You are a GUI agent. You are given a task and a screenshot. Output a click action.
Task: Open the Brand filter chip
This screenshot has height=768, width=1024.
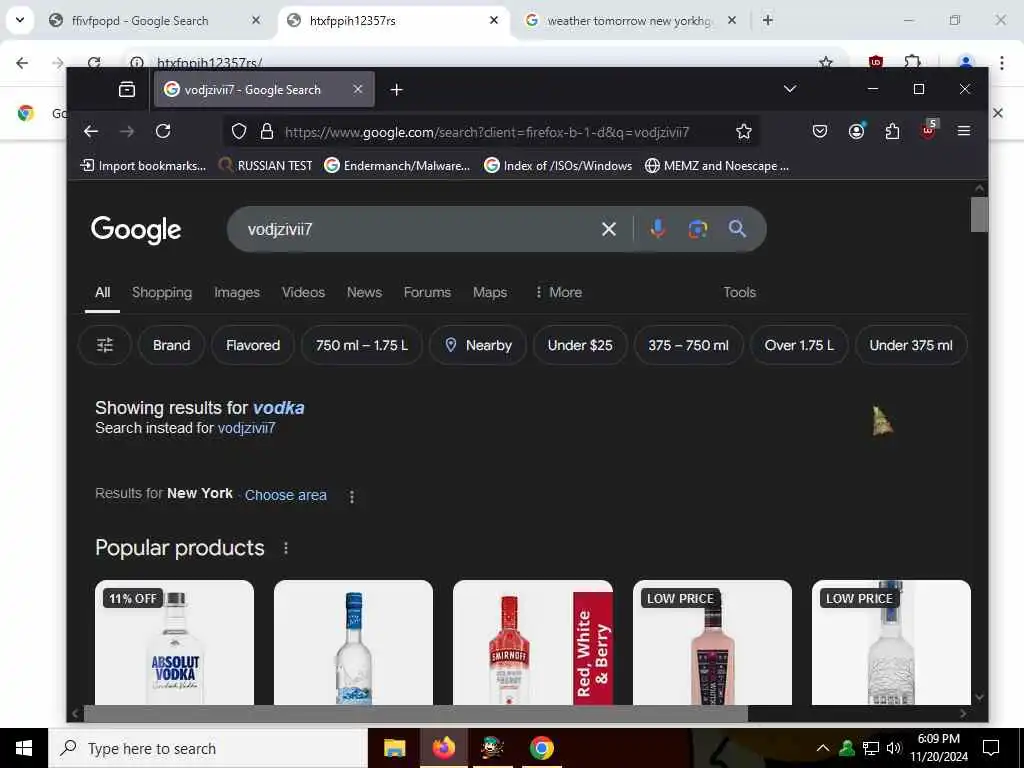coord(171,345)
